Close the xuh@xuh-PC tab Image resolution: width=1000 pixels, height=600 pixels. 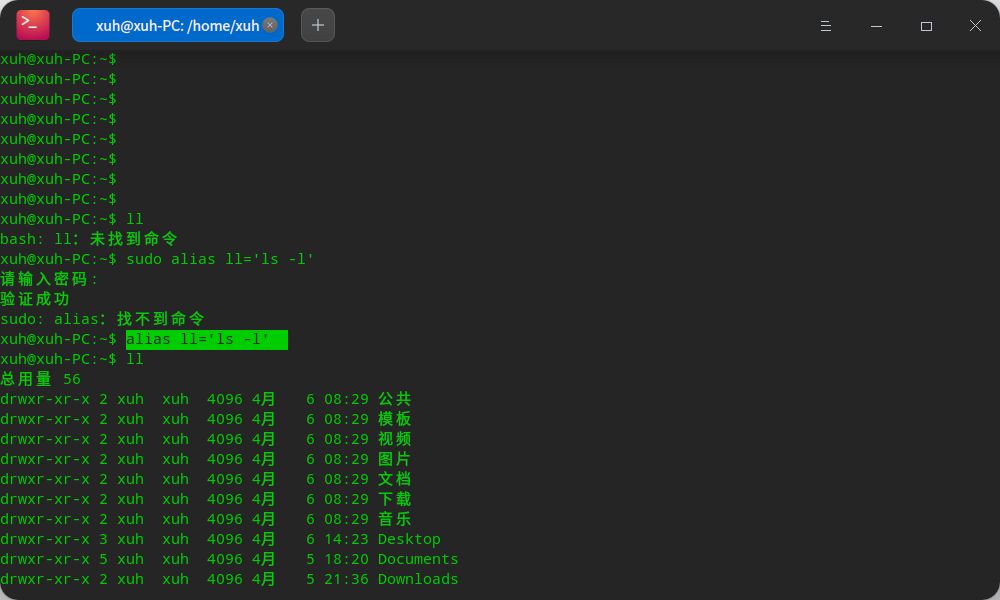[x=270, y=25]
